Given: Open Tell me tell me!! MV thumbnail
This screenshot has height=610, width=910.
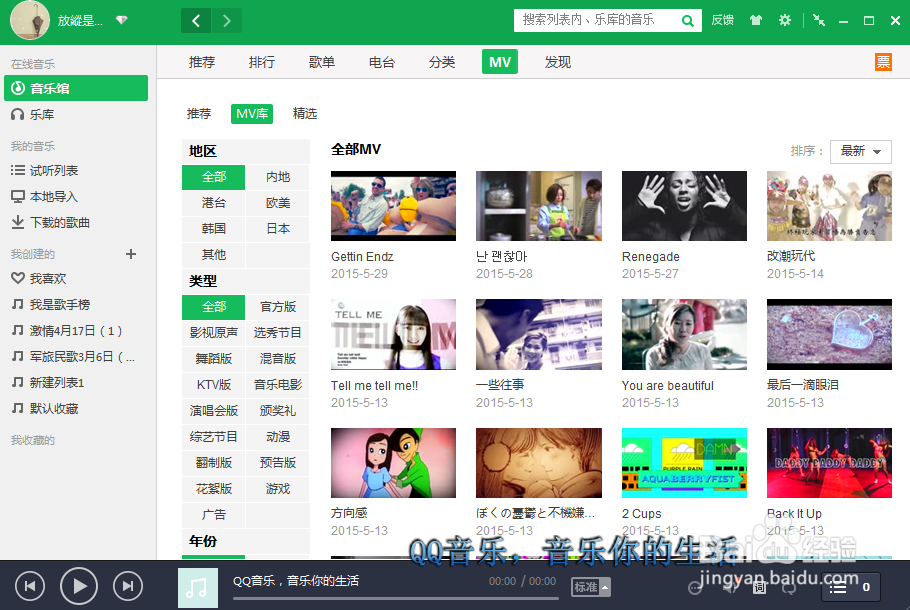Looking at the screenshot, I should point(393,334).
